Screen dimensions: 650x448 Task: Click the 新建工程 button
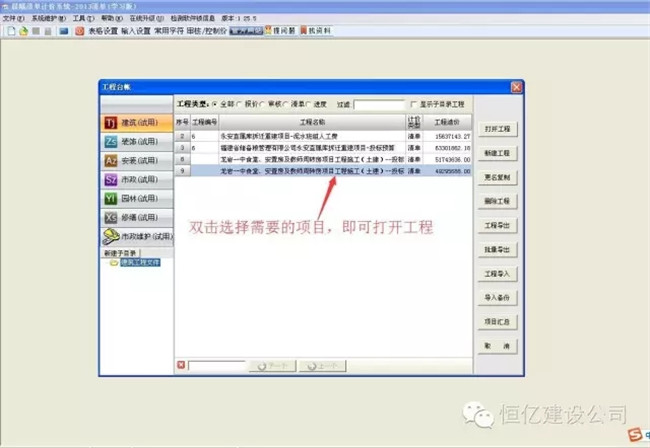[497, 153]
